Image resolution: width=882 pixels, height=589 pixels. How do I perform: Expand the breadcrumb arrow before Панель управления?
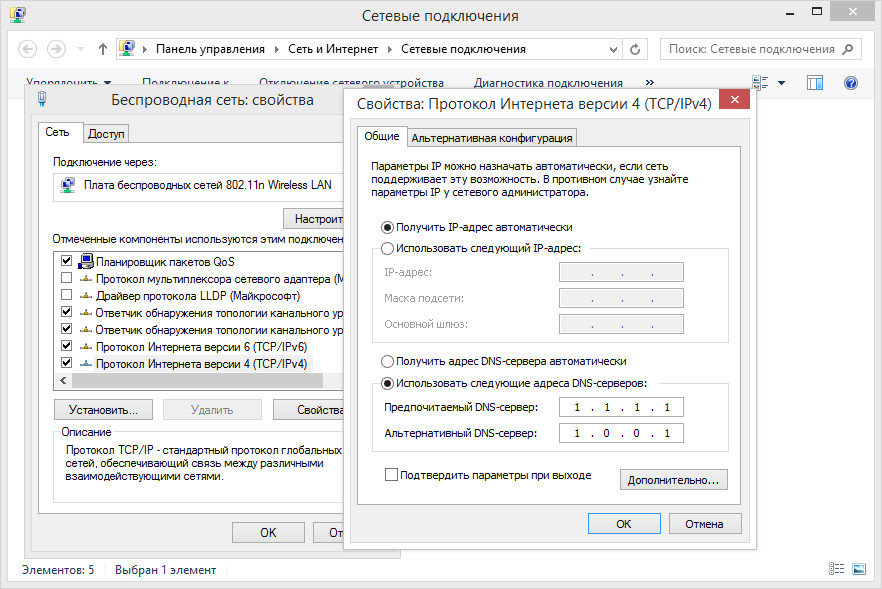[x=145, y=50]
